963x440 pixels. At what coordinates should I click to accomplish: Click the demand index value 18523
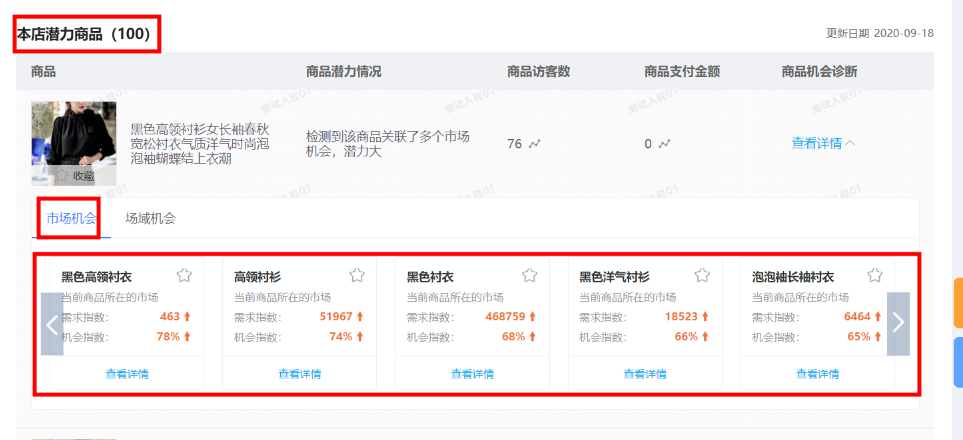pyautogui.click(x=681, y=316)
